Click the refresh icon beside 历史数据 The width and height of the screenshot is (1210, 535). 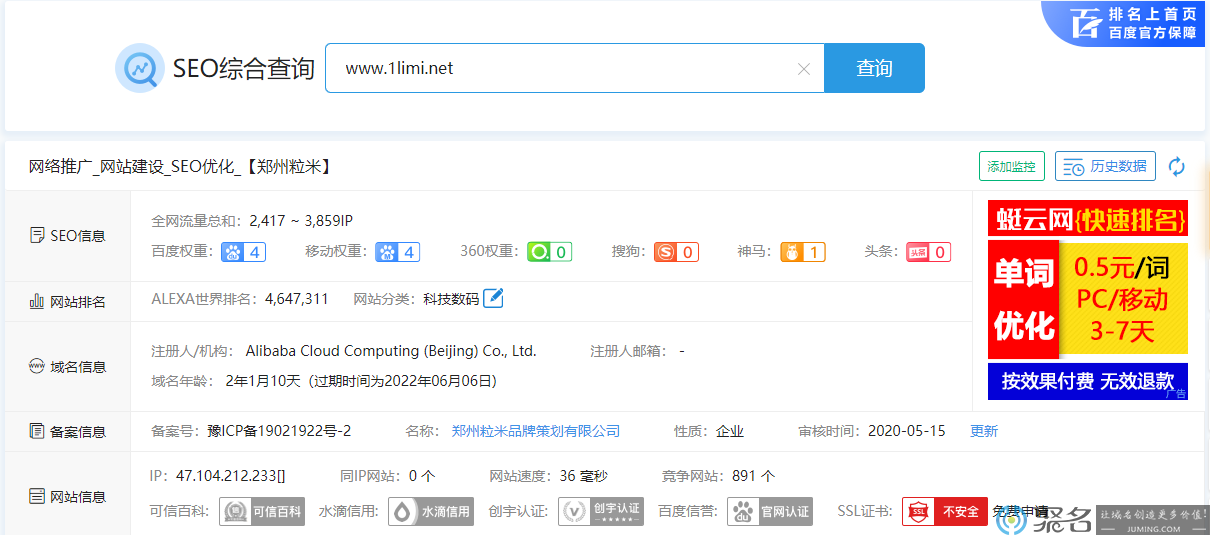[1177, 166]
